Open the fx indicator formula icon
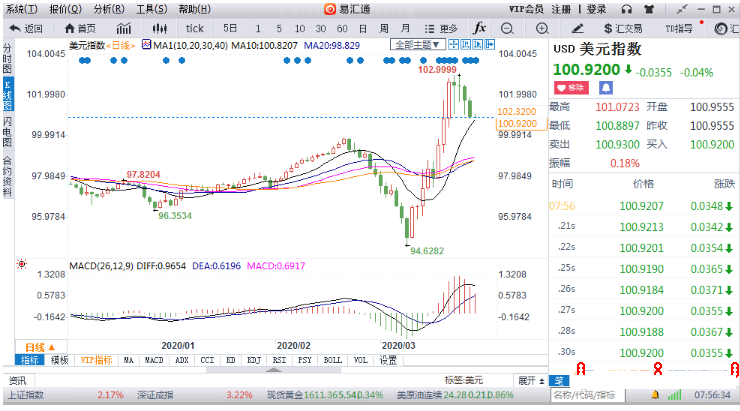The height and width of the screenshot is (411, 740). (x=479, y=28)
